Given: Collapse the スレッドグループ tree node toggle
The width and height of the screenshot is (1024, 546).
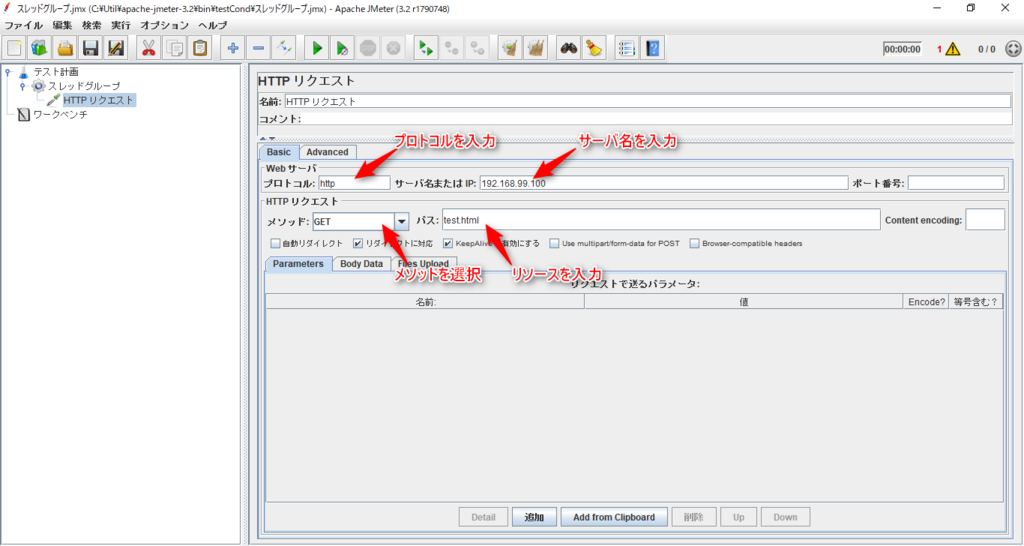Looking at the screenshot, I should click(x=22, y=86).
